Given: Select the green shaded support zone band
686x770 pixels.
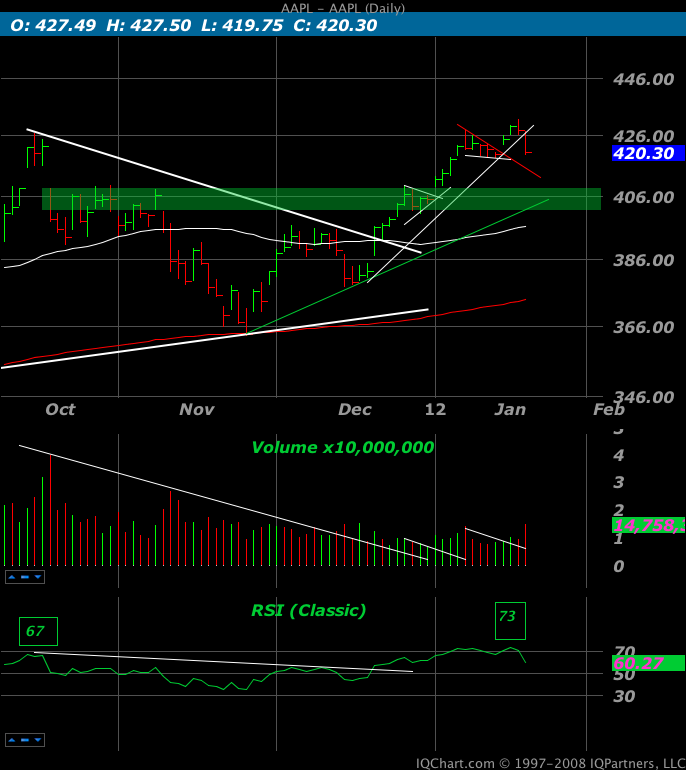Looking at the screenshot, I should (322, 199).
